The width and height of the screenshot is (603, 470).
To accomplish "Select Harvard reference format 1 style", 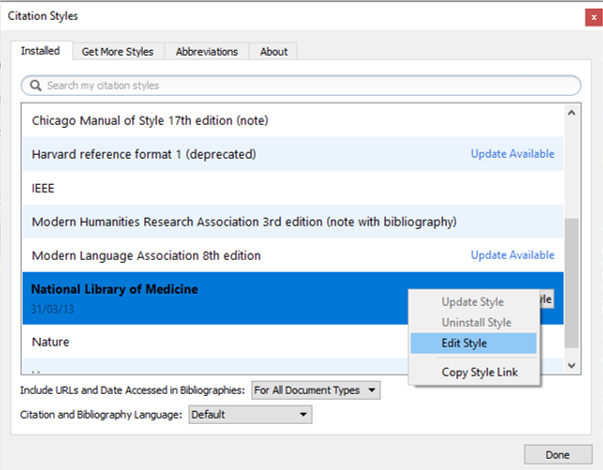I will [x=293, y=154].
